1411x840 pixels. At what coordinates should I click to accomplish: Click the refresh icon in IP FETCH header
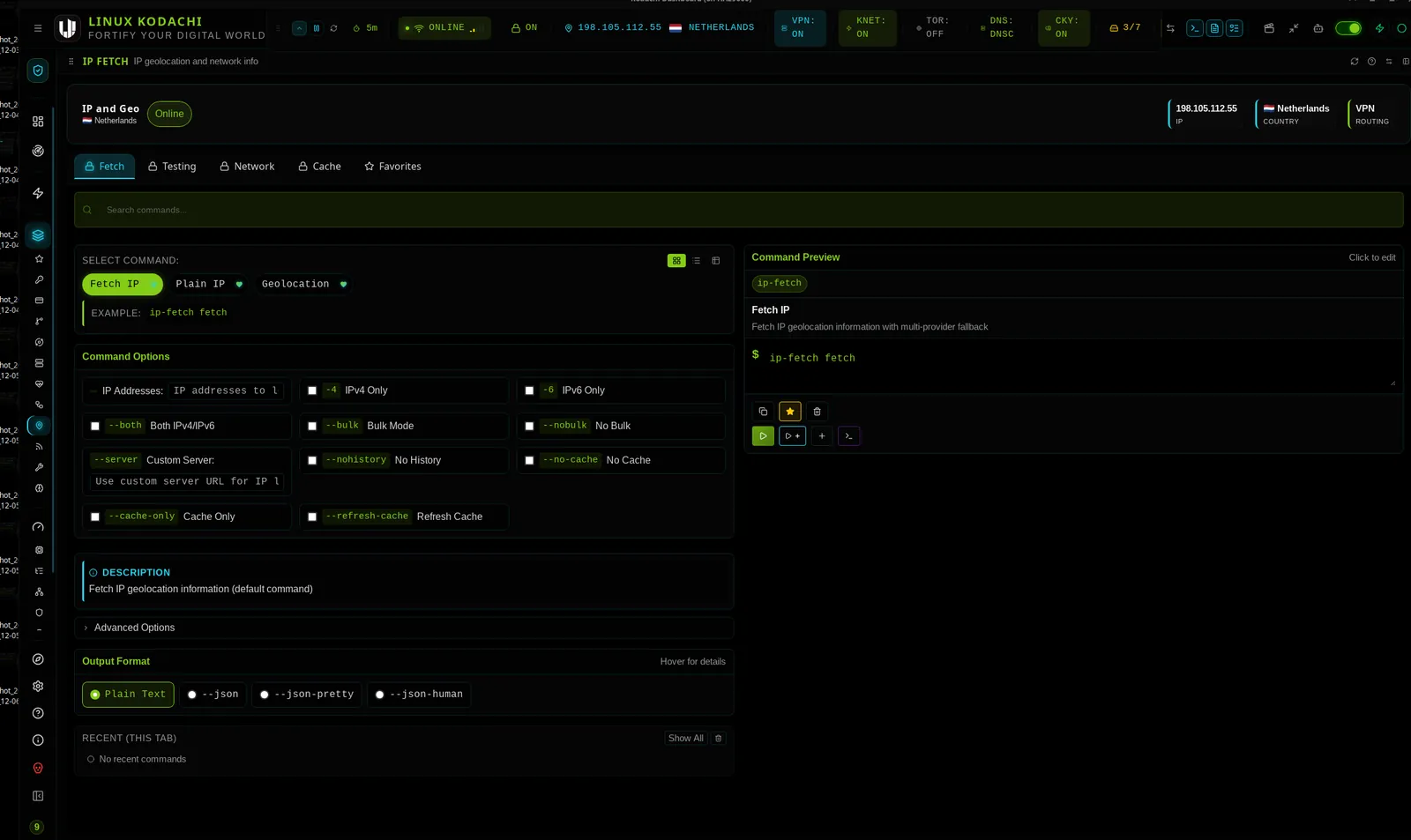pyautogui.click(x=1355, y=62)
